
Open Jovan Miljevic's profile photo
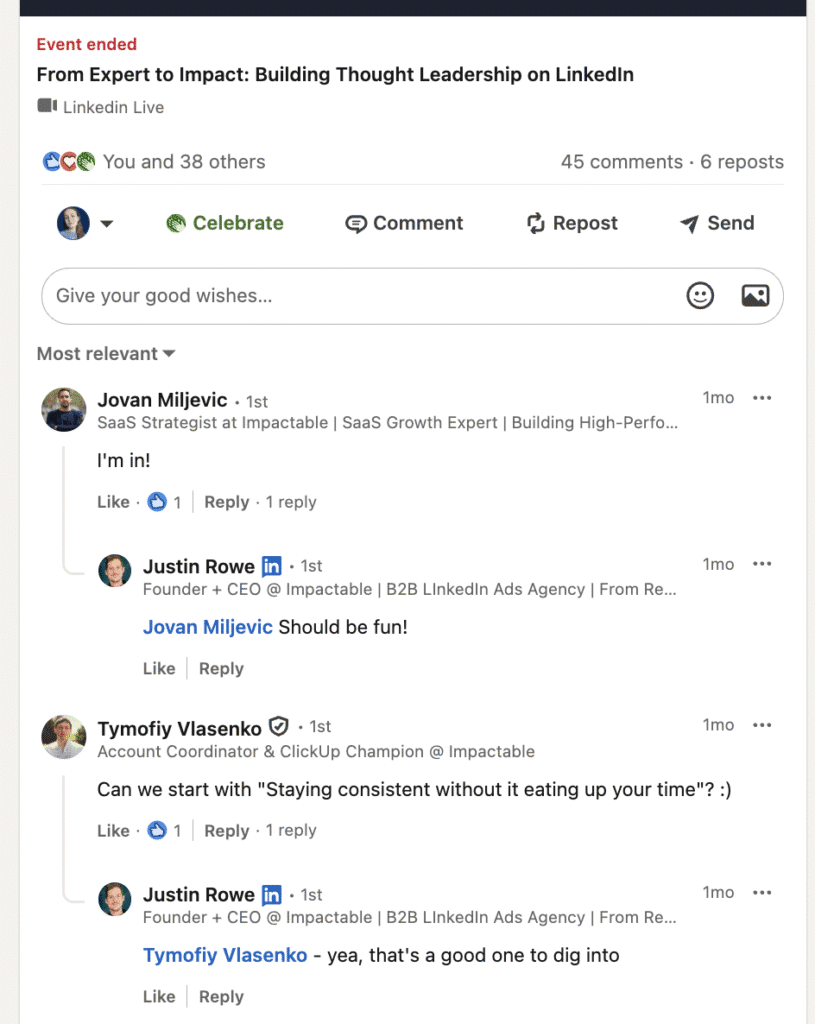pos(63,410)
